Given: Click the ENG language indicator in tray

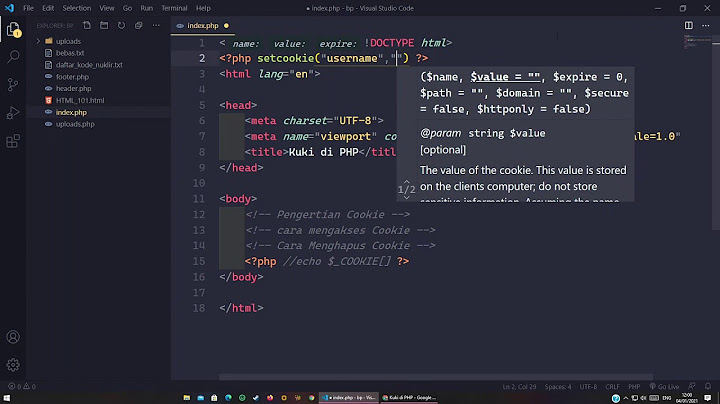Looking at the screenshot, I should [667, 398].
